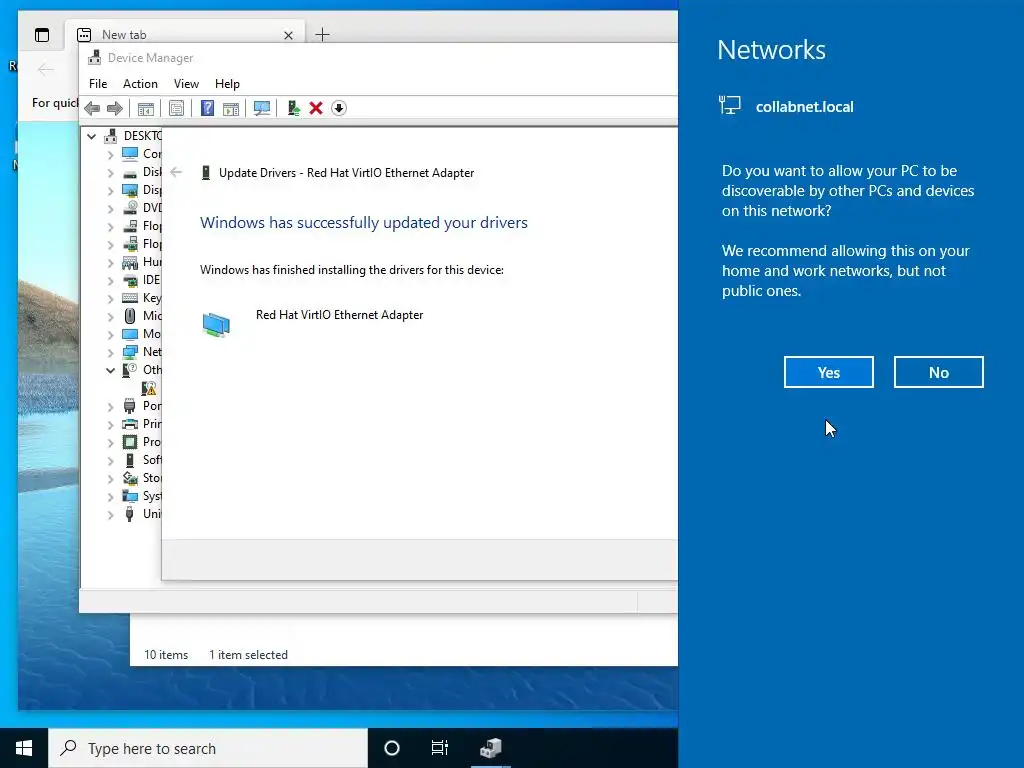
Task: Select the New tab browser tab
Action: point(183,35)
